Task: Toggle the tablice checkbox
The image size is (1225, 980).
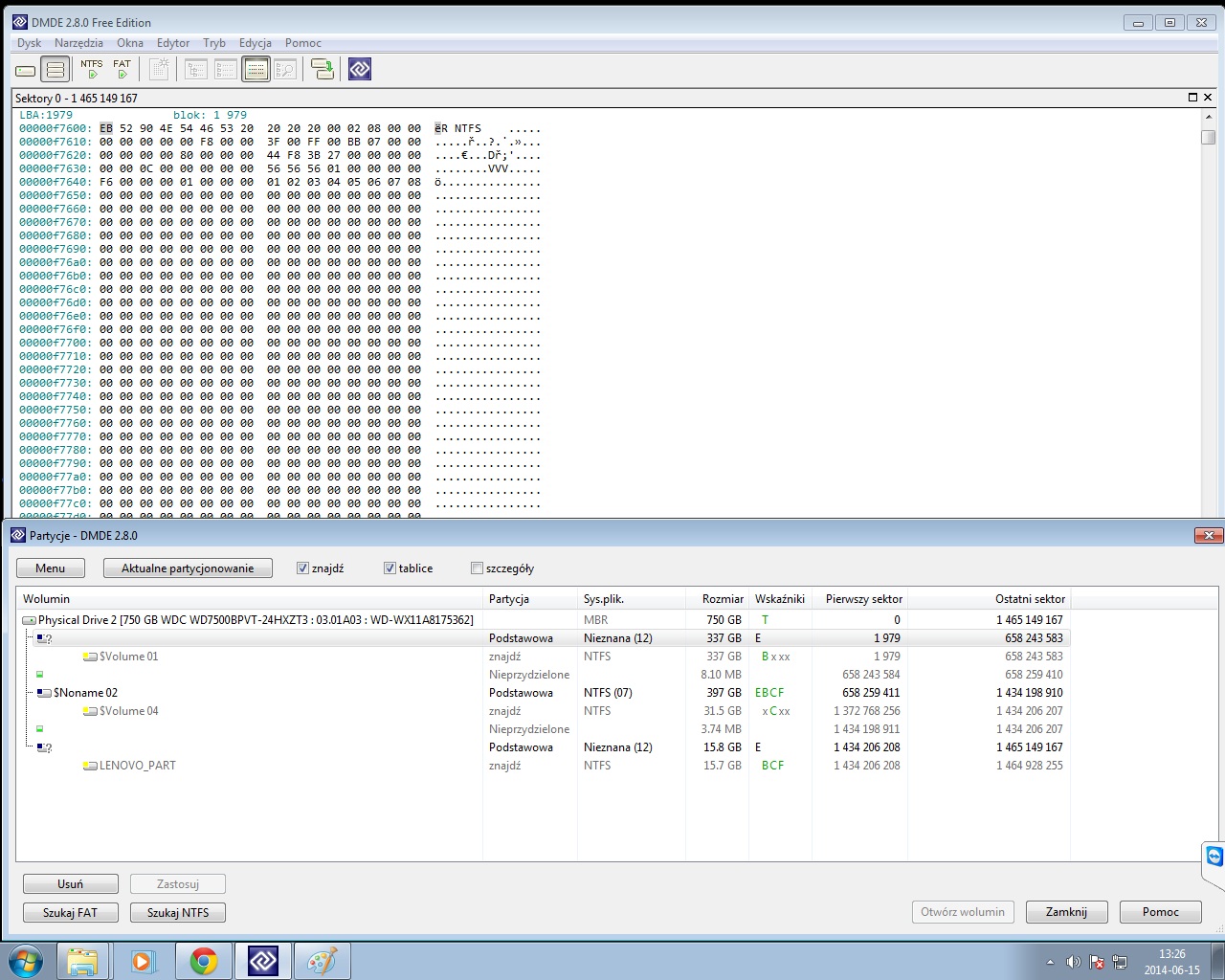Action: (390, 568)
